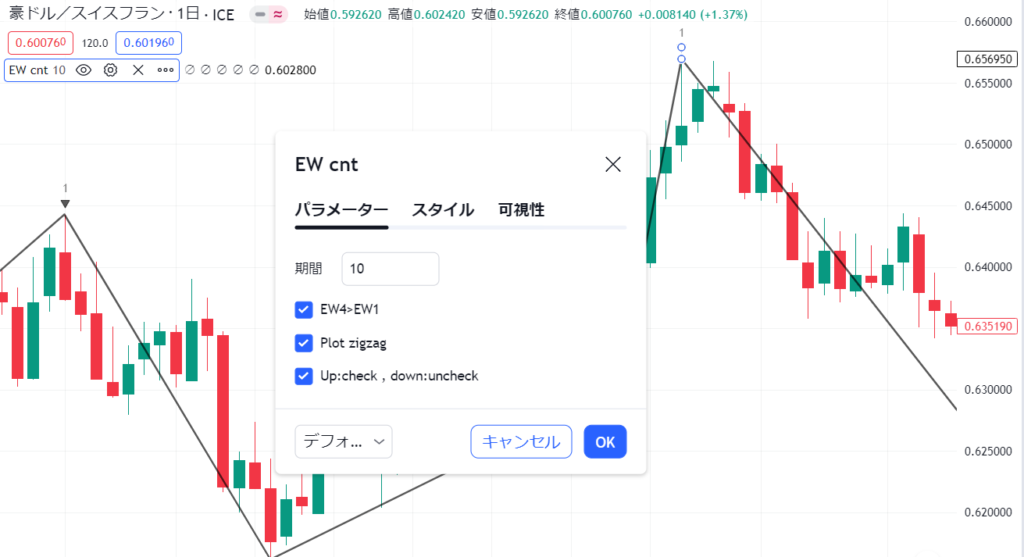Open EW cnt indicator settings via gear icon

tap(110, 70)
